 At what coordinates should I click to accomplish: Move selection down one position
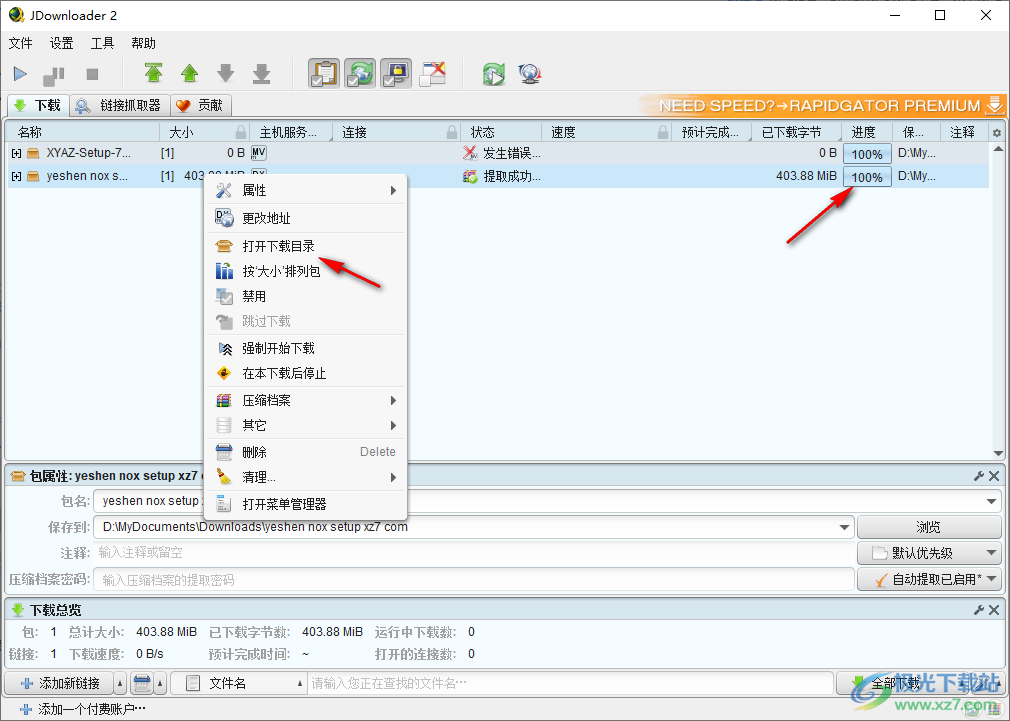(x=225, y=73)
